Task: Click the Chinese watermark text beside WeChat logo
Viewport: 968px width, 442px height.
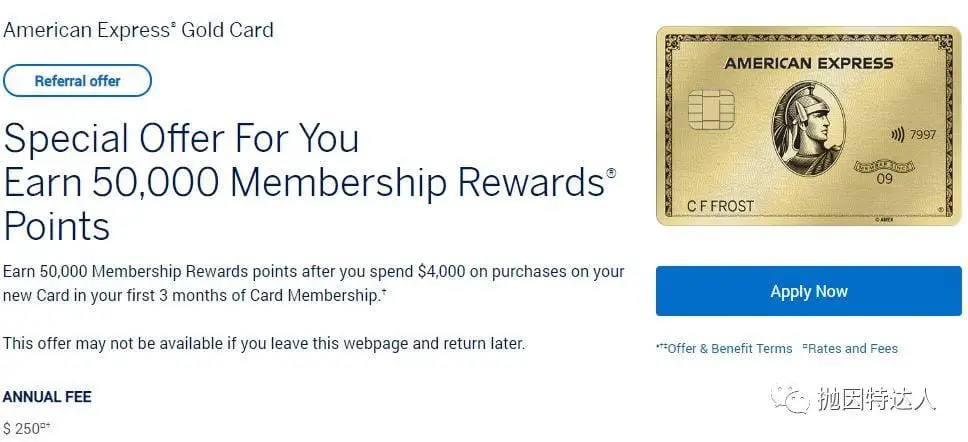Action: [877, 399]
